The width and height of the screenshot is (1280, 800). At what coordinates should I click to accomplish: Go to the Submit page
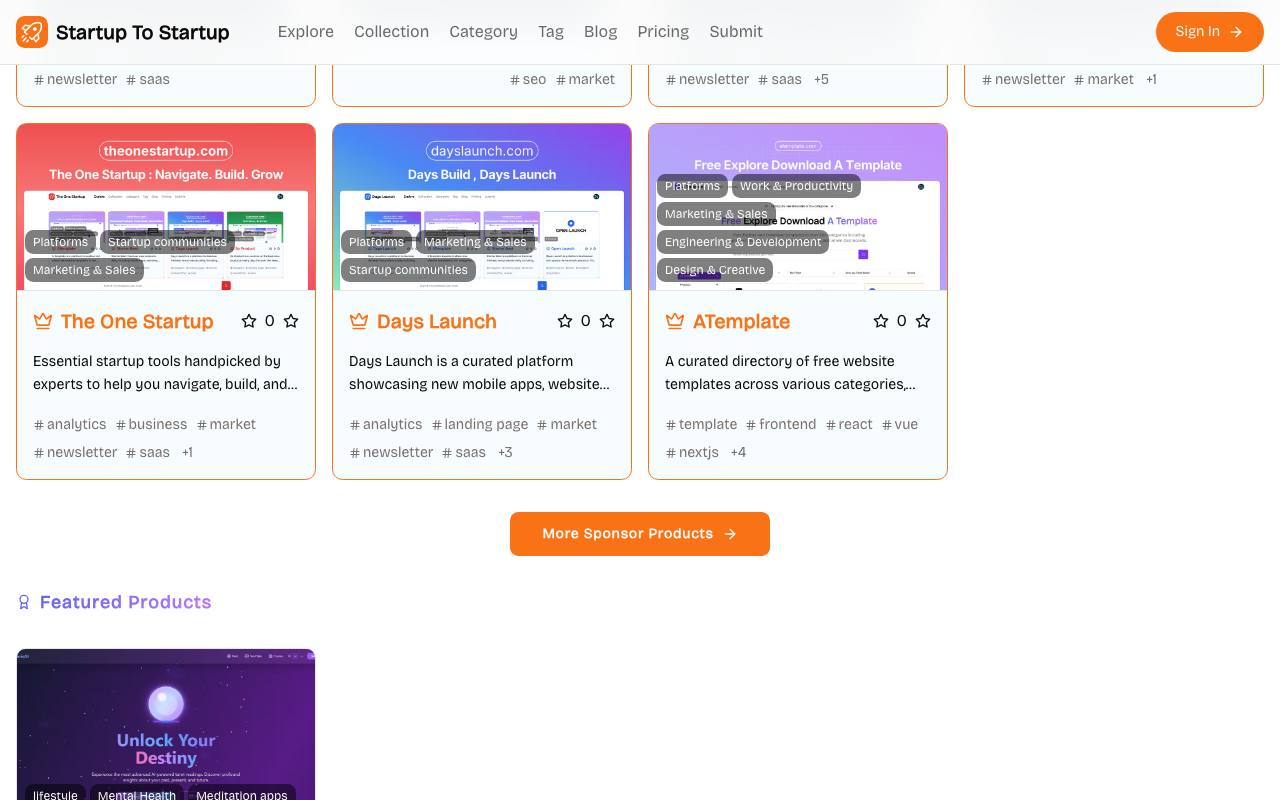[736, 32]
